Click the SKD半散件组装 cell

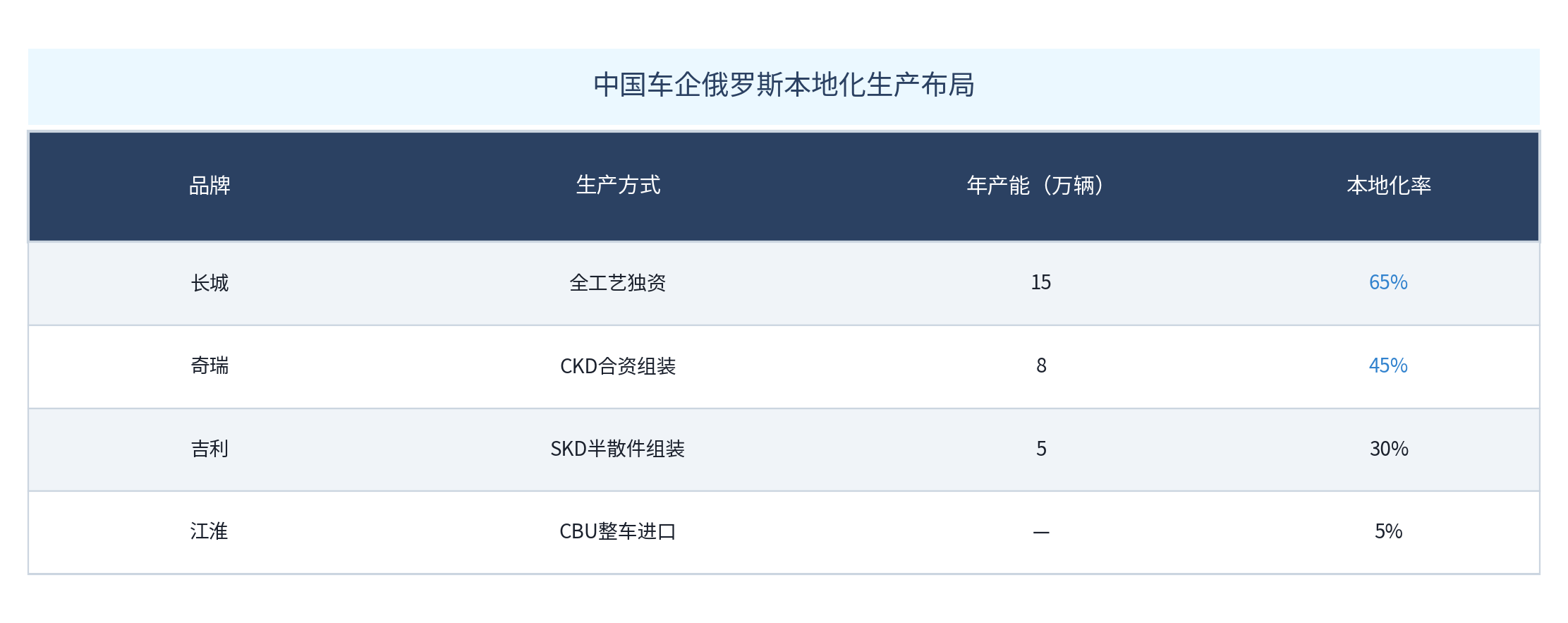618,449
